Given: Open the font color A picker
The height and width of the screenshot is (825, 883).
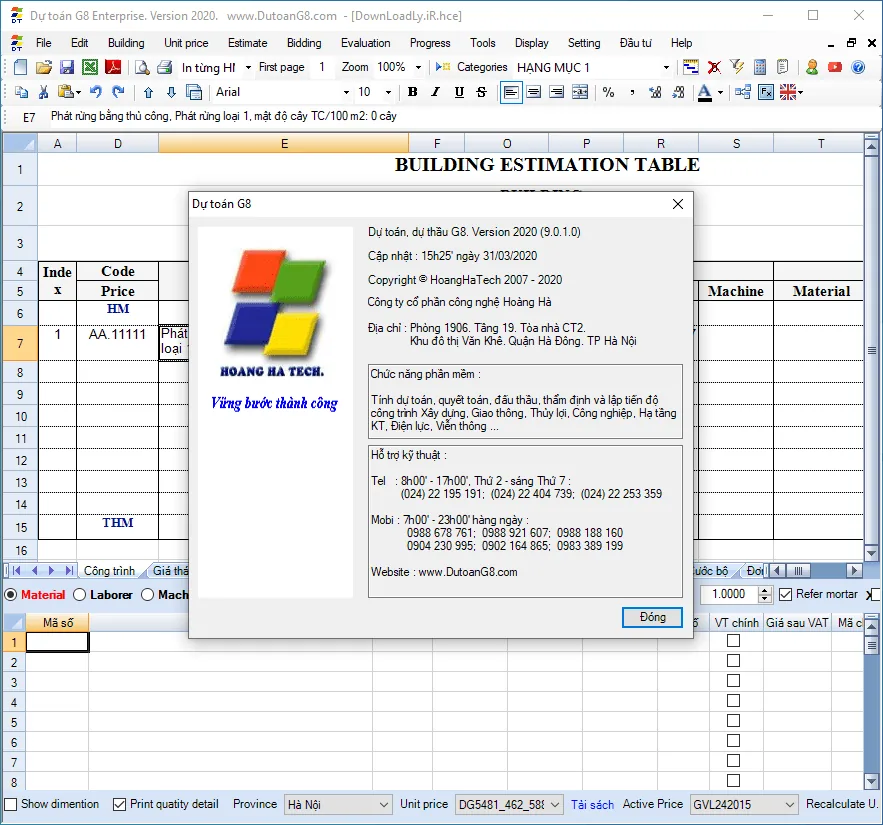Looking at the screenshot, I should click(704, 92).
